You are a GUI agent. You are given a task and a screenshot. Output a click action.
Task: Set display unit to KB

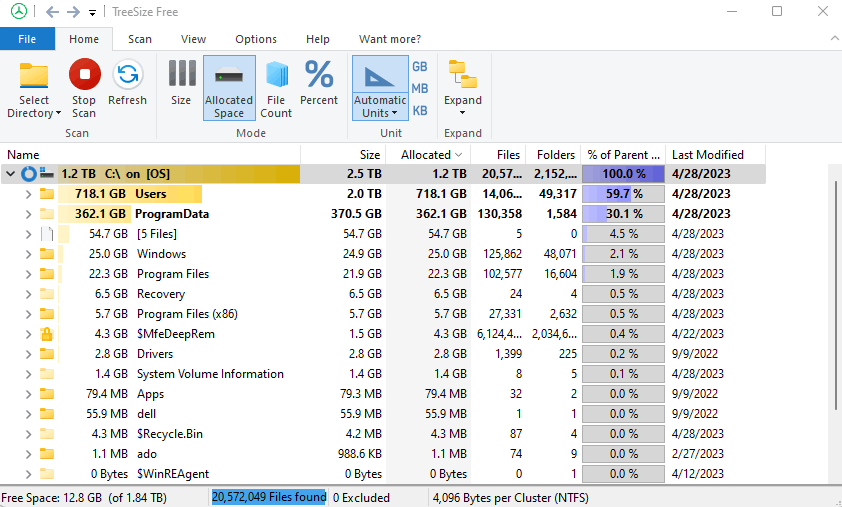coord(420,111)
